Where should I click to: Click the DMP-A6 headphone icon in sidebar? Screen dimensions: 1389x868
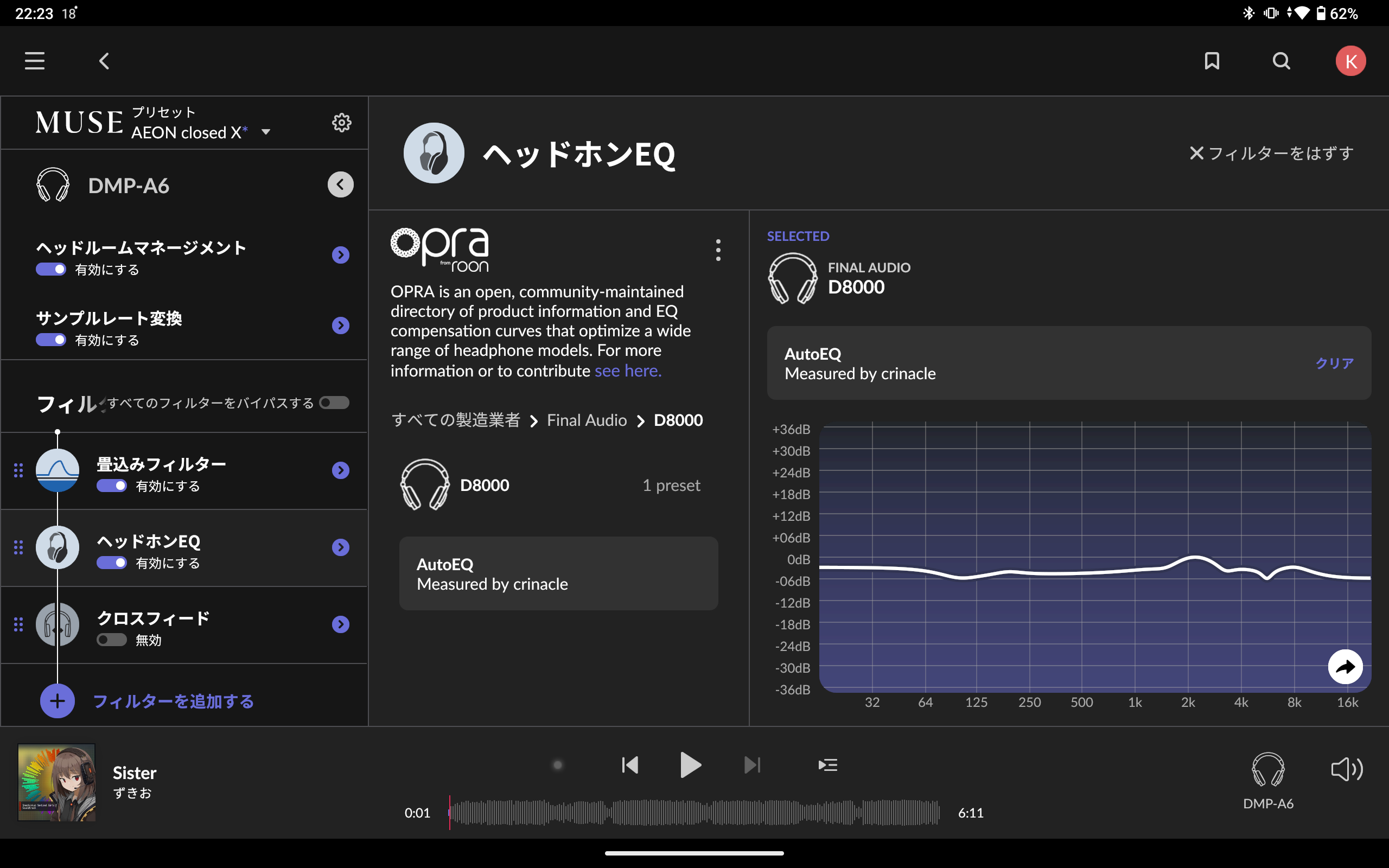point(53,185)
